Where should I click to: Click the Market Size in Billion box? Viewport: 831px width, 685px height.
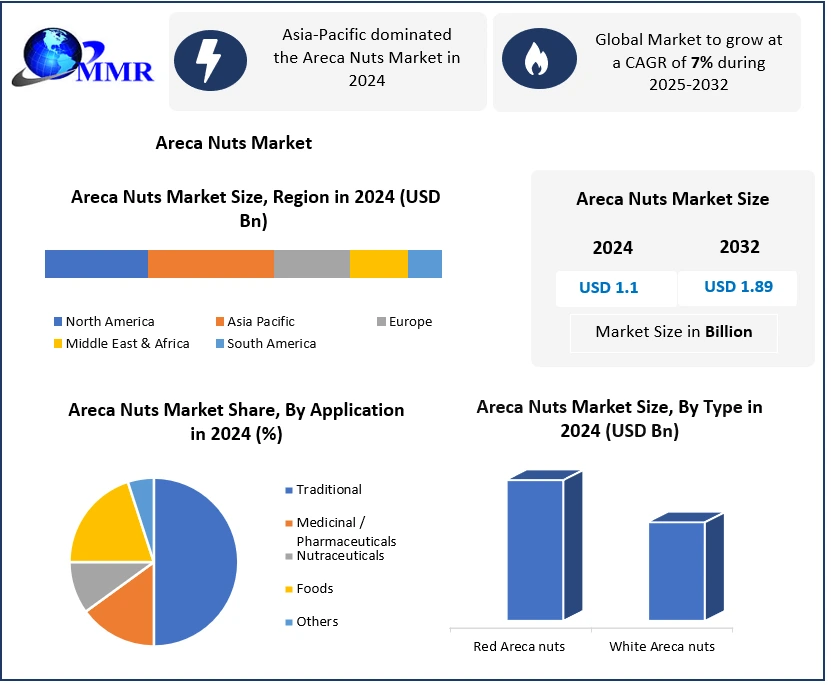pos(673,332)
